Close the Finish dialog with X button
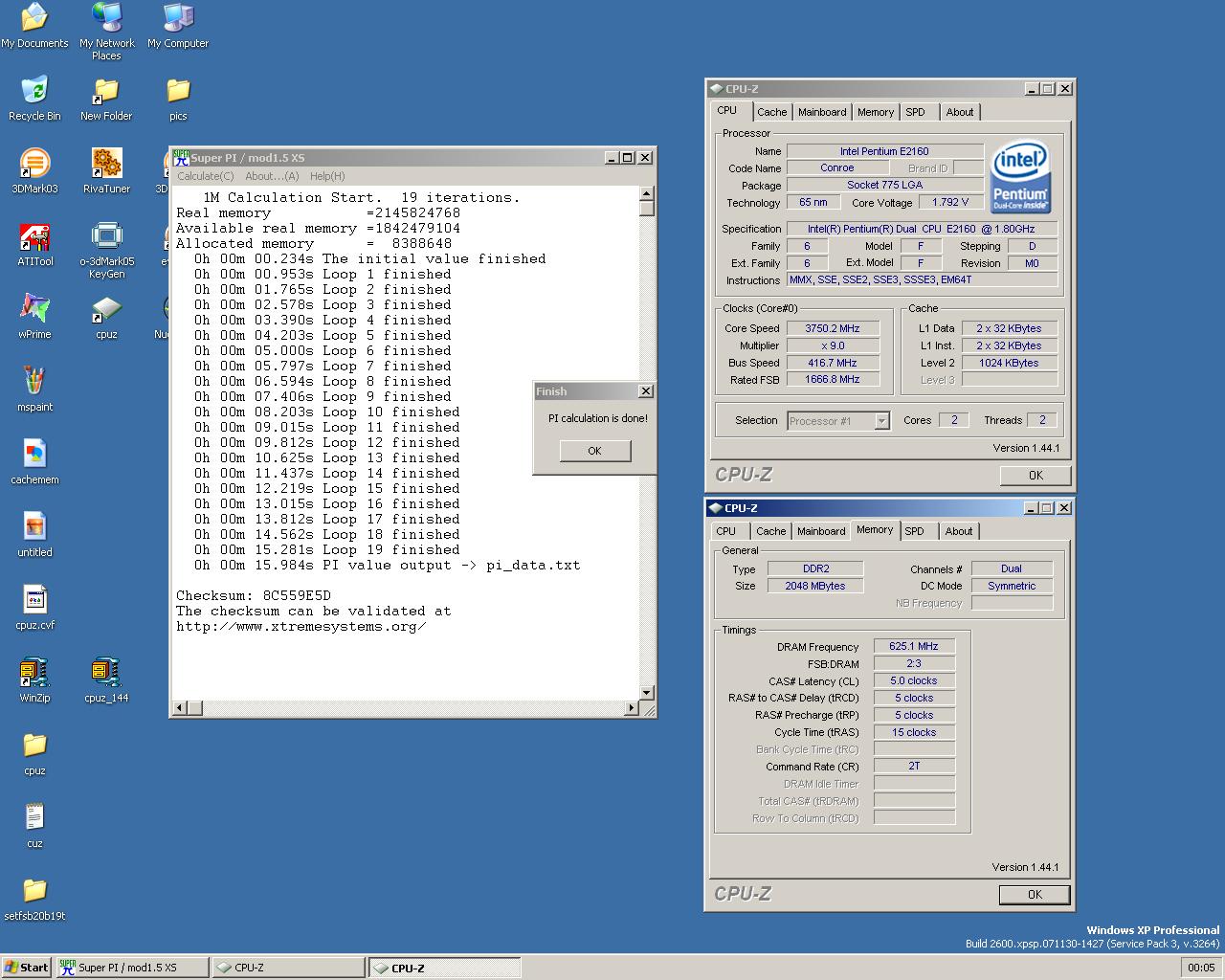The image size is (1225, 980). click(646, 391)
